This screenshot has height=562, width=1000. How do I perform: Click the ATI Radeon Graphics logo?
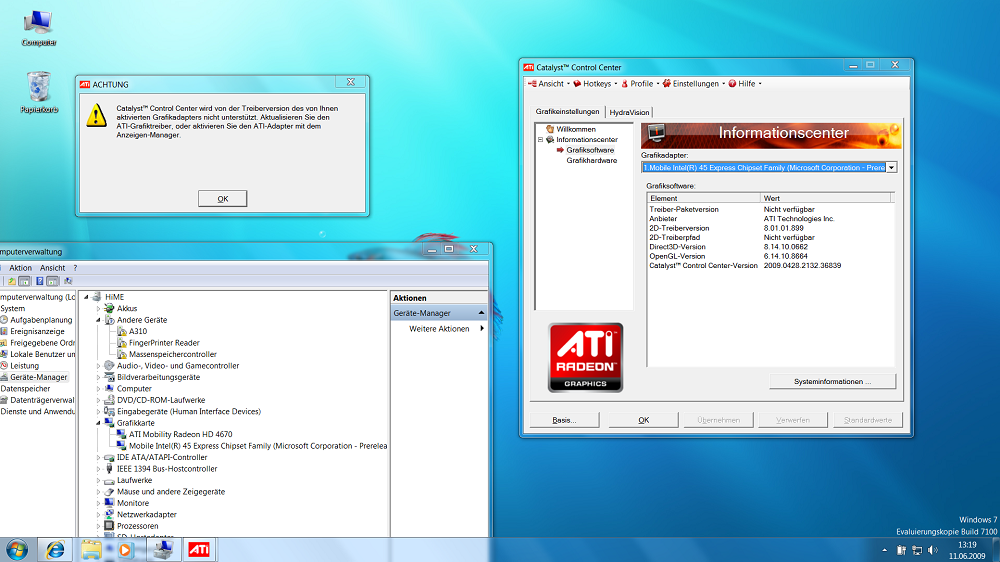pyautogui.click(x=585, y=357)
